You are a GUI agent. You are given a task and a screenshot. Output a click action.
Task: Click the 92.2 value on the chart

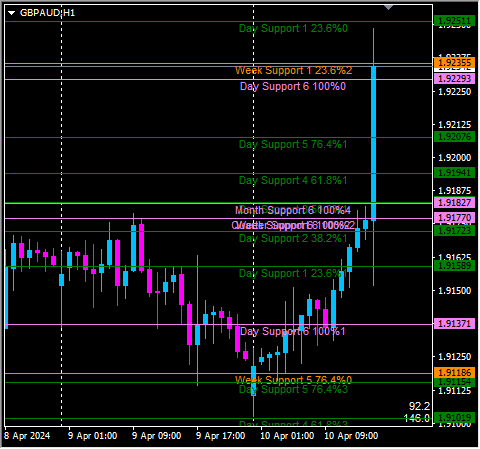click(420, 406)
